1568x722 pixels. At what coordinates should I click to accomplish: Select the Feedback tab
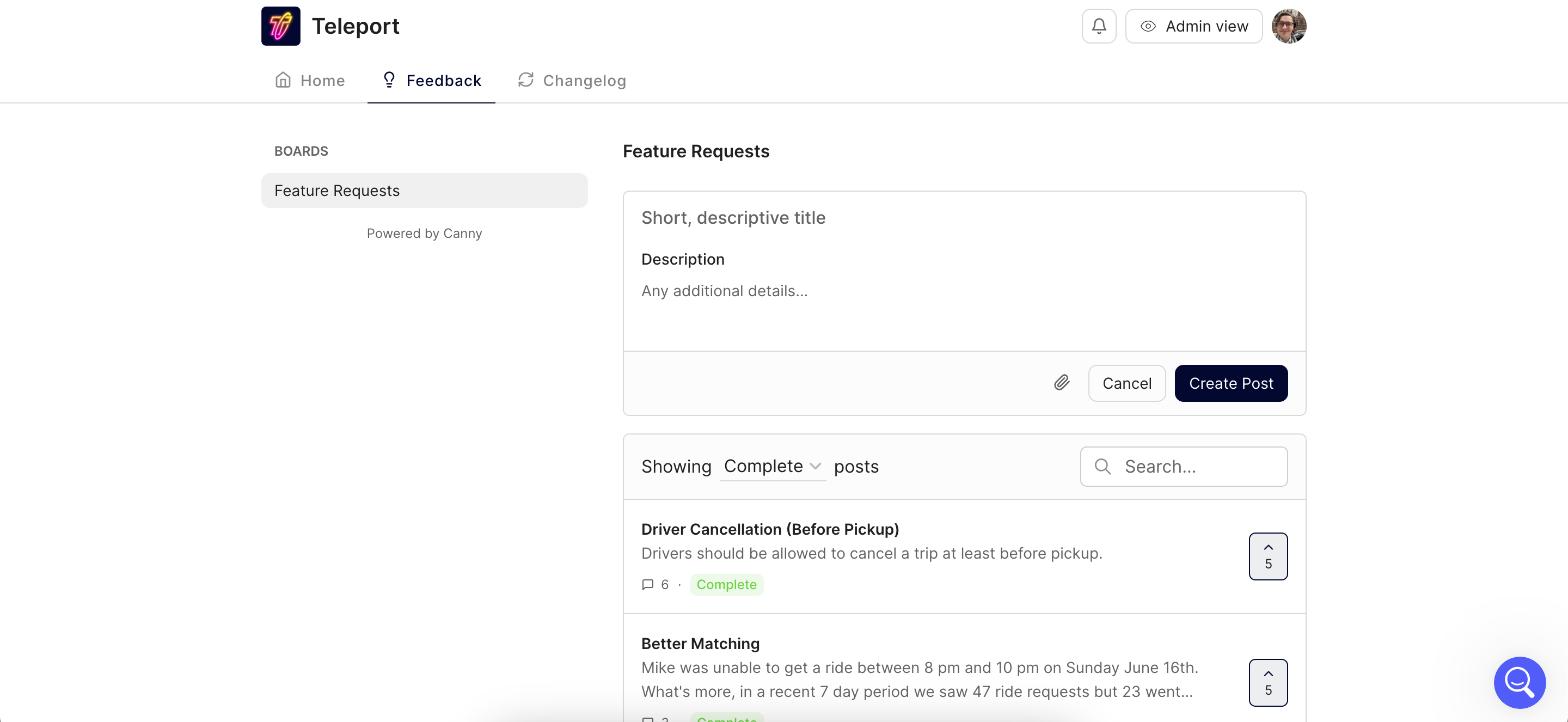[x=432, y=81]
